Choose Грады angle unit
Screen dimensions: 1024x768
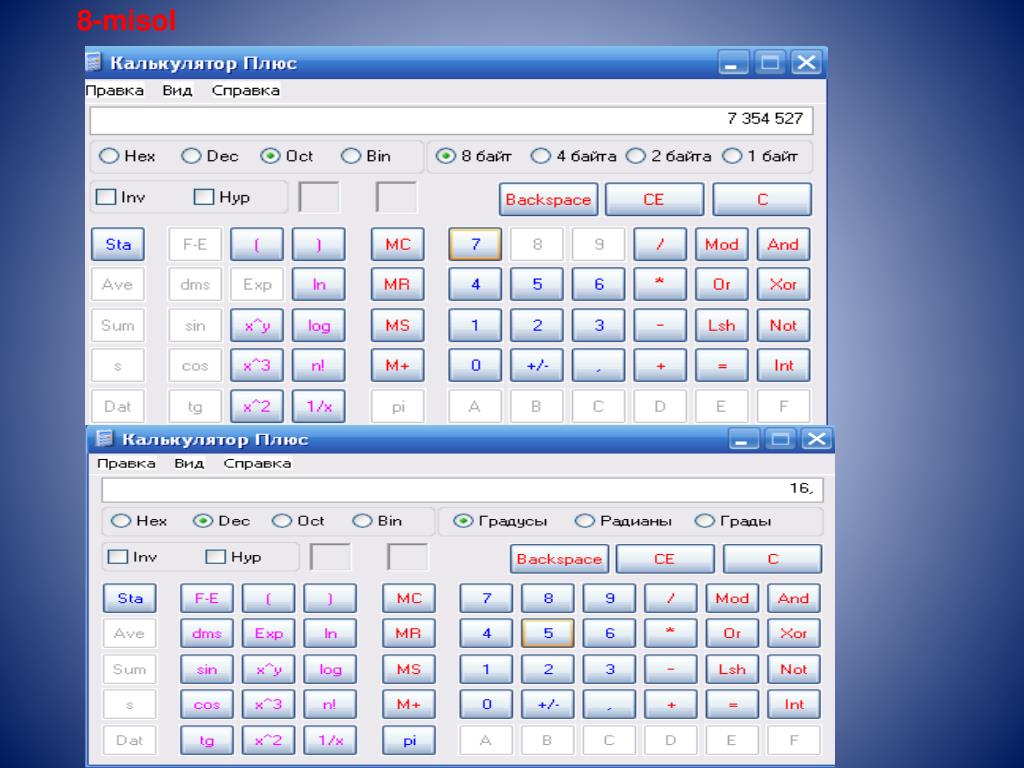(705, 521)
